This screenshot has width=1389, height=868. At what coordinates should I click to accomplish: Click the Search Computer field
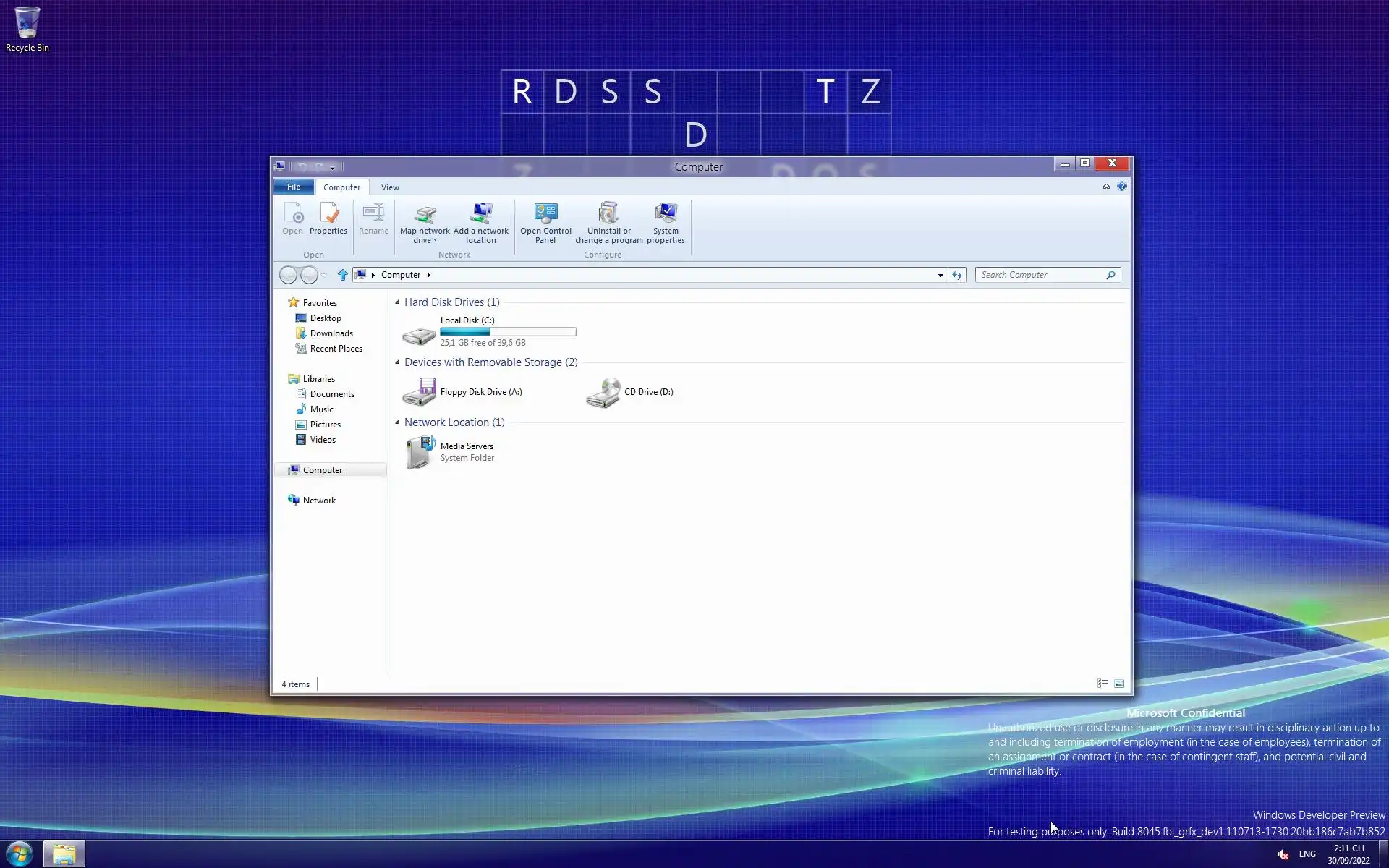point(1040,275)
